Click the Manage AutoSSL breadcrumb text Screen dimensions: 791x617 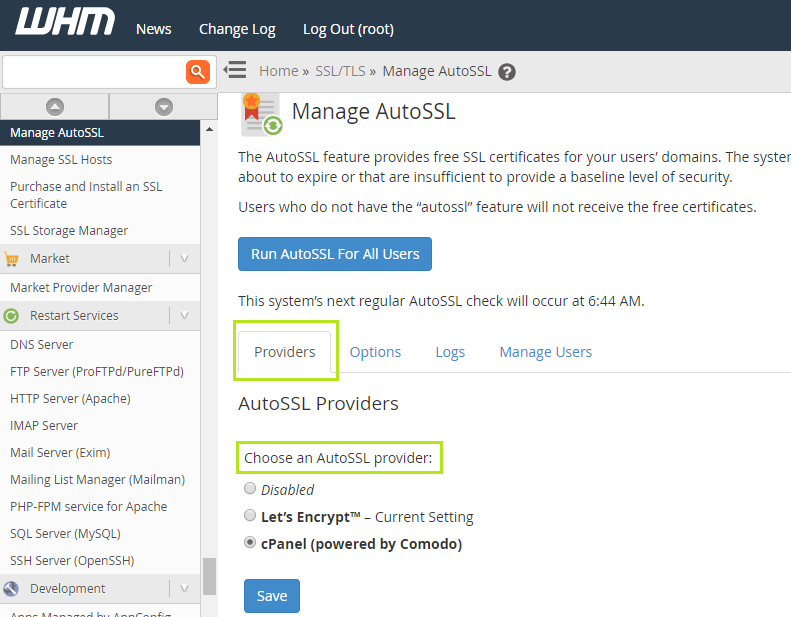[437, 71]
